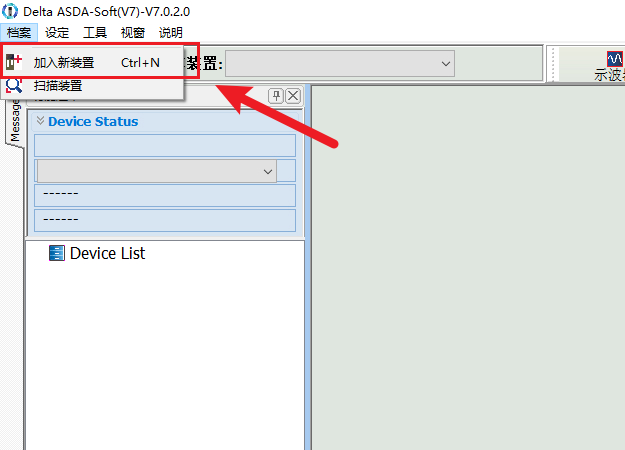This screenshot has height=450, width=625.
Task: Select 加入新装置 menu entry
Action: pos(64,63)
